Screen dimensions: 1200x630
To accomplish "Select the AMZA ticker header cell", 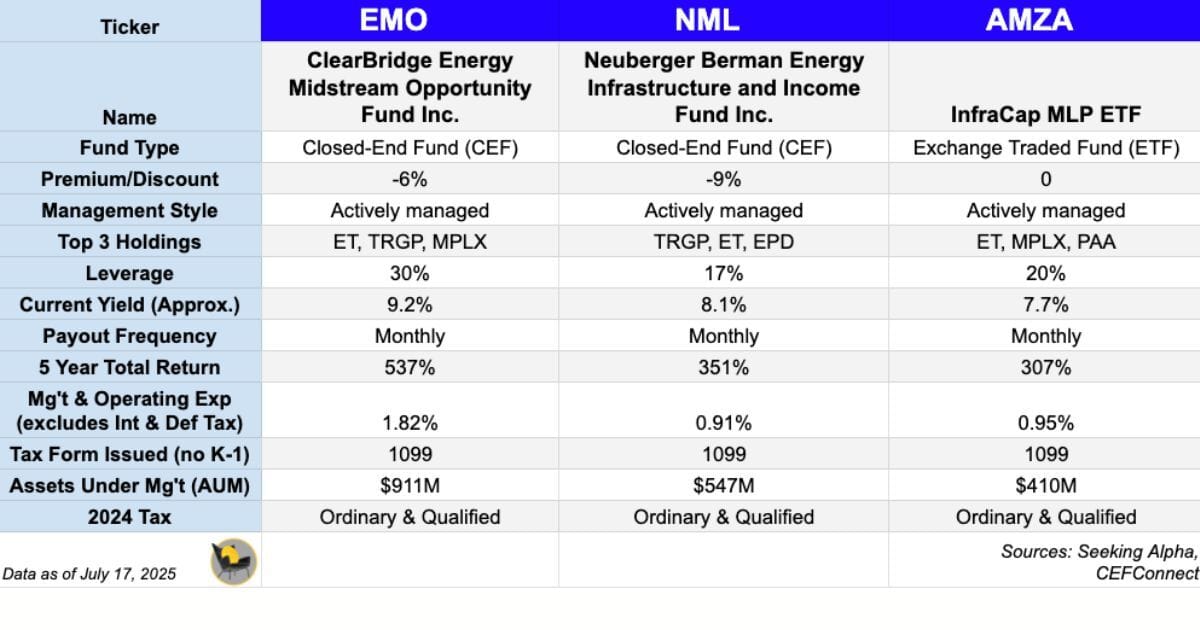I will 1045,22.
